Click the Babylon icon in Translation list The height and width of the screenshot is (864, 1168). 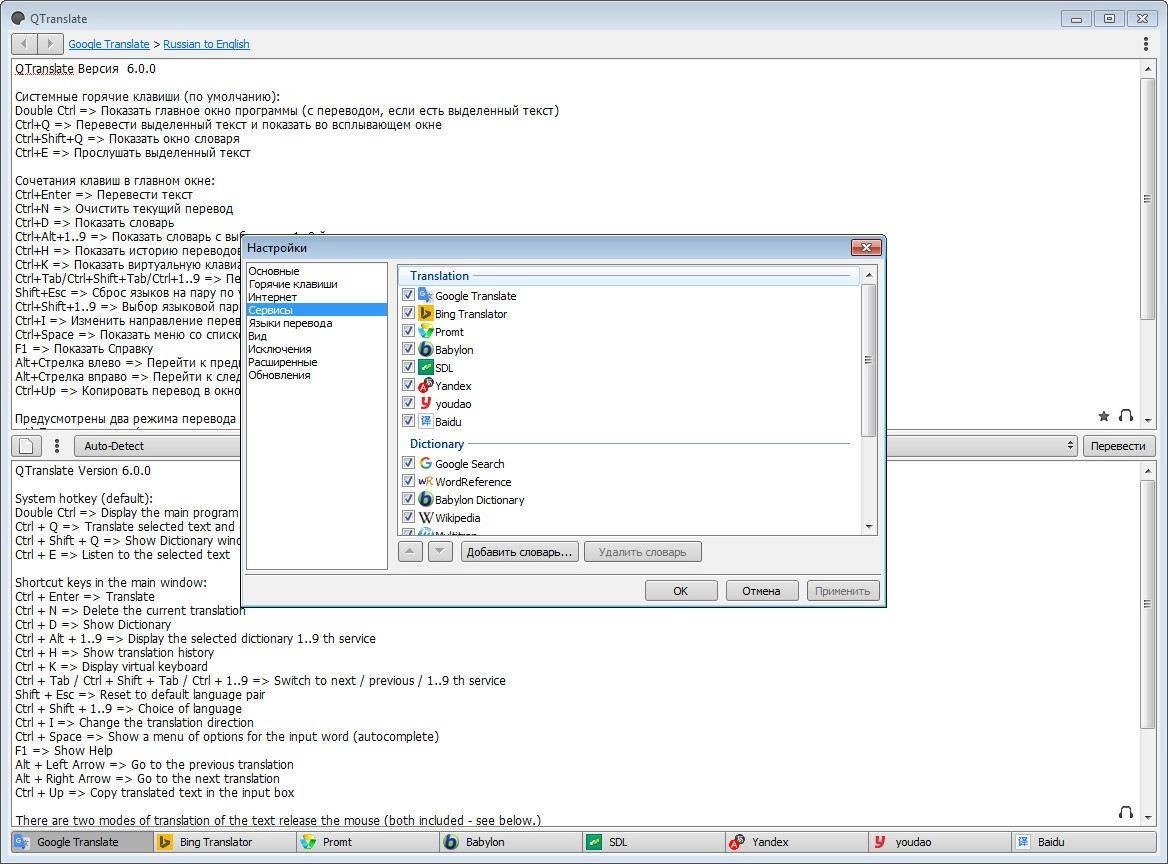(x=425, y=349)
